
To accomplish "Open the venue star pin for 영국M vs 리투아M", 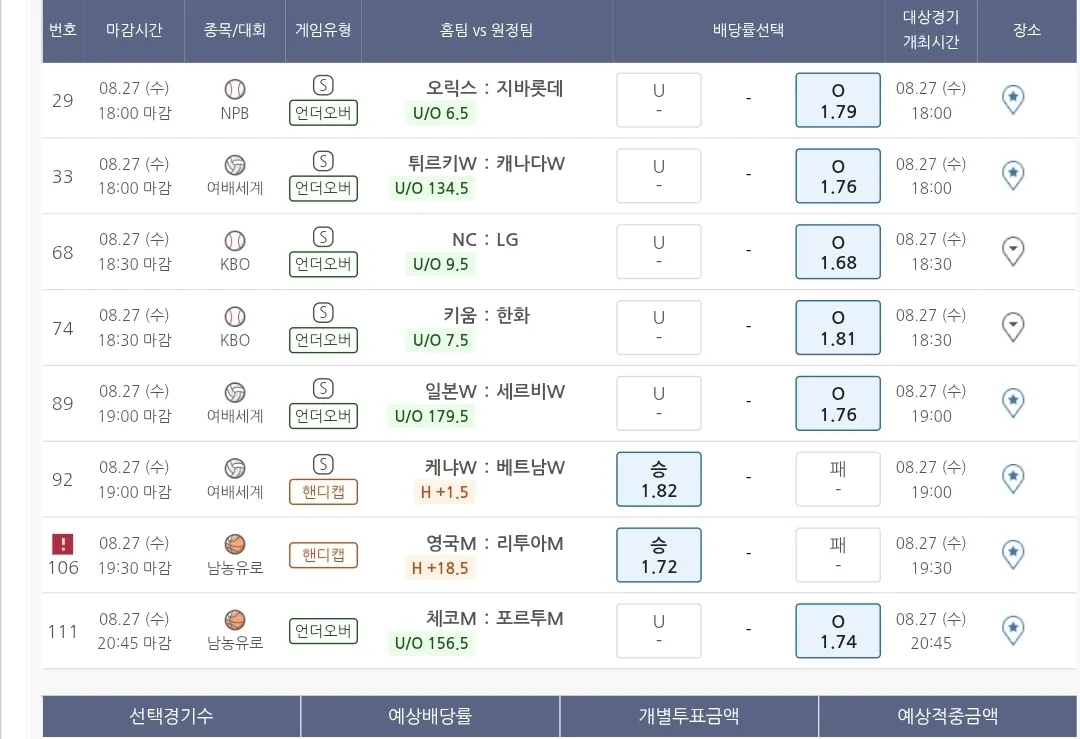I will click(1013, 553).
